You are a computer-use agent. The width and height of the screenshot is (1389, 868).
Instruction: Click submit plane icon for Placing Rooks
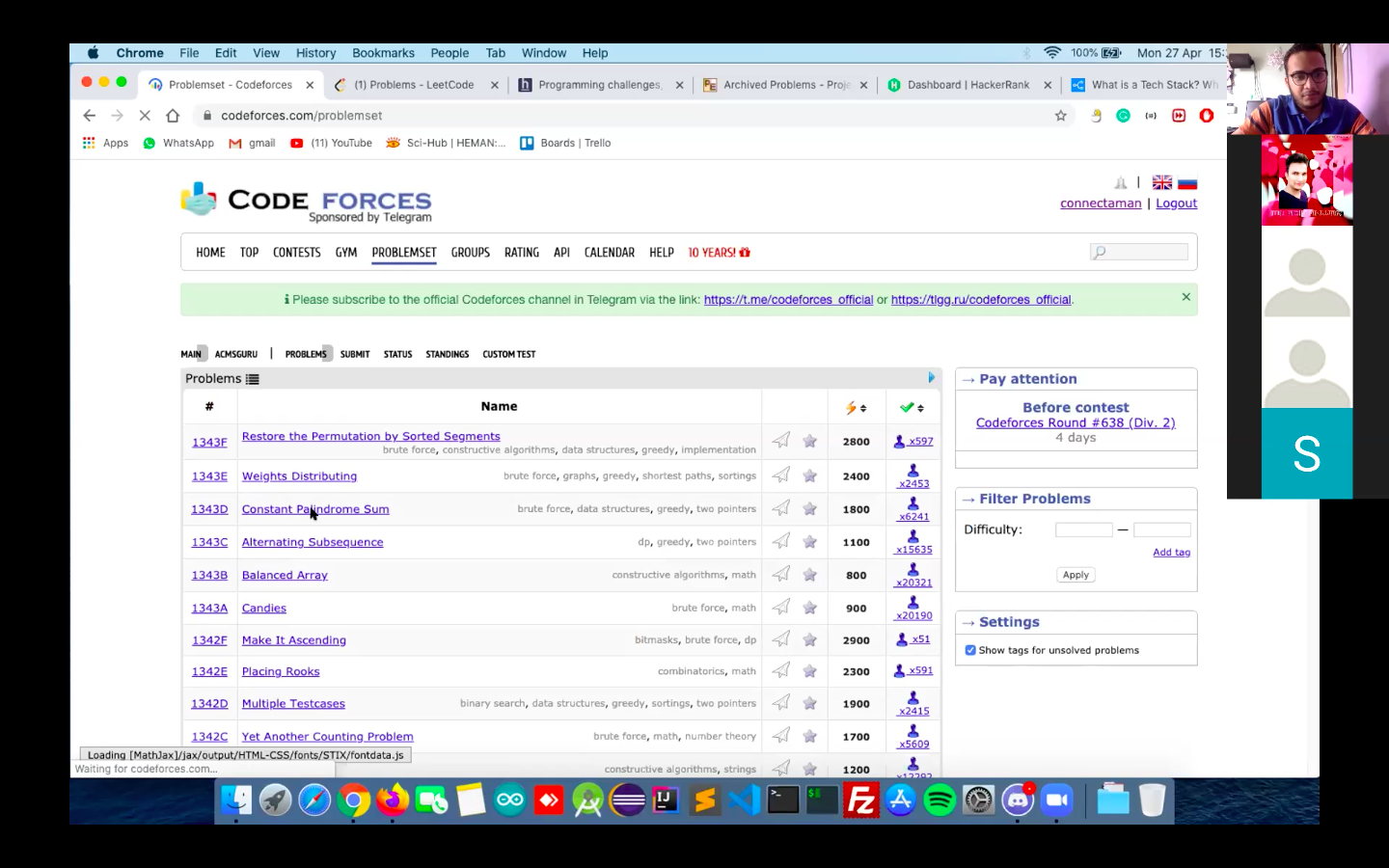tap(781, 670)
